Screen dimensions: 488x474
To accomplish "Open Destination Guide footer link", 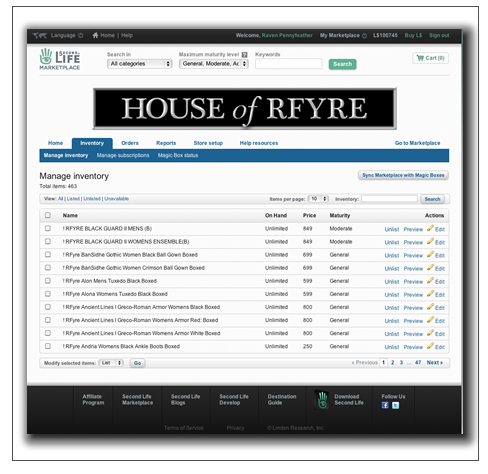I will click(x=282, y=399).
